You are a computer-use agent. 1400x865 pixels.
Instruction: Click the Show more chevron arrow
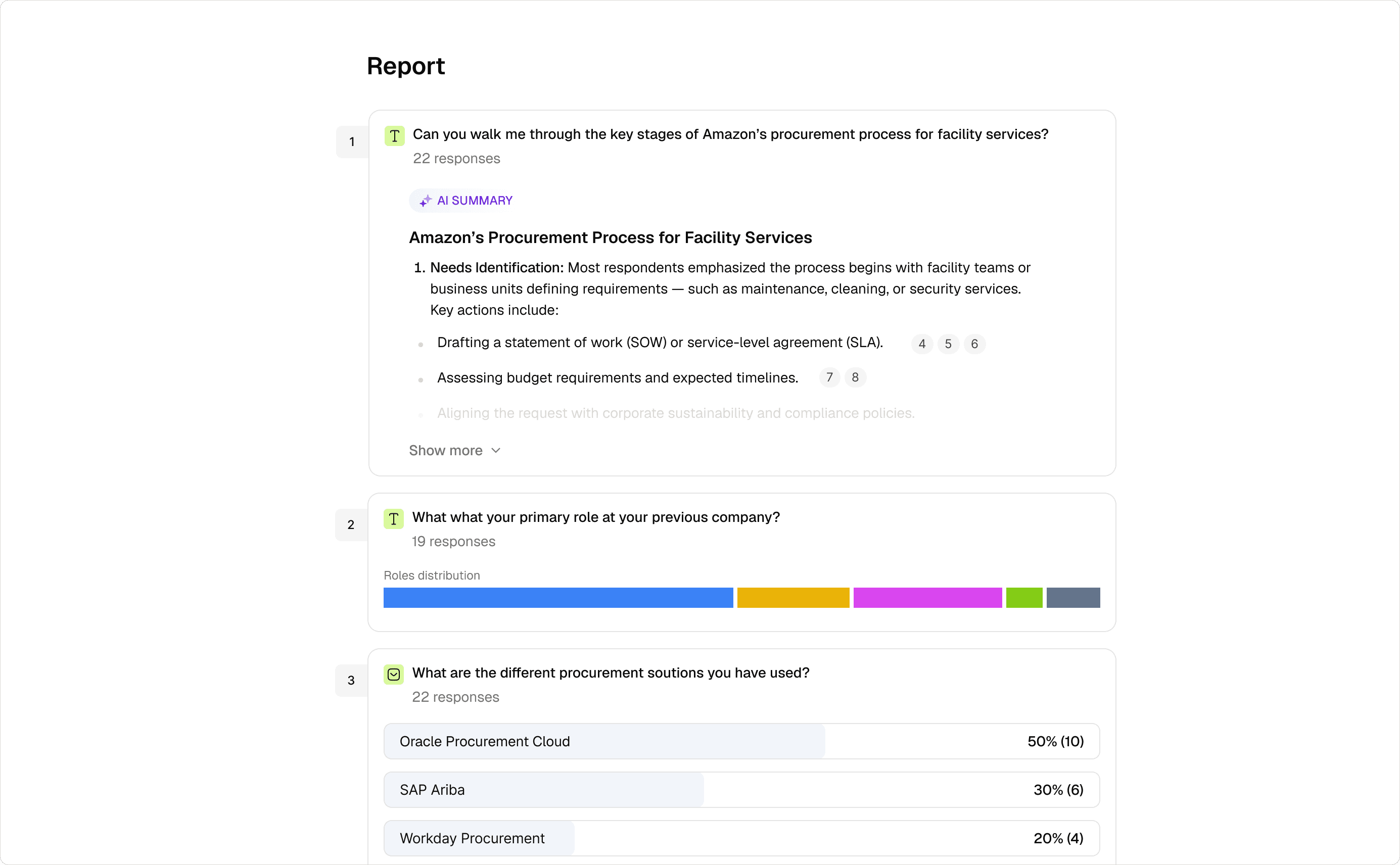495,451
